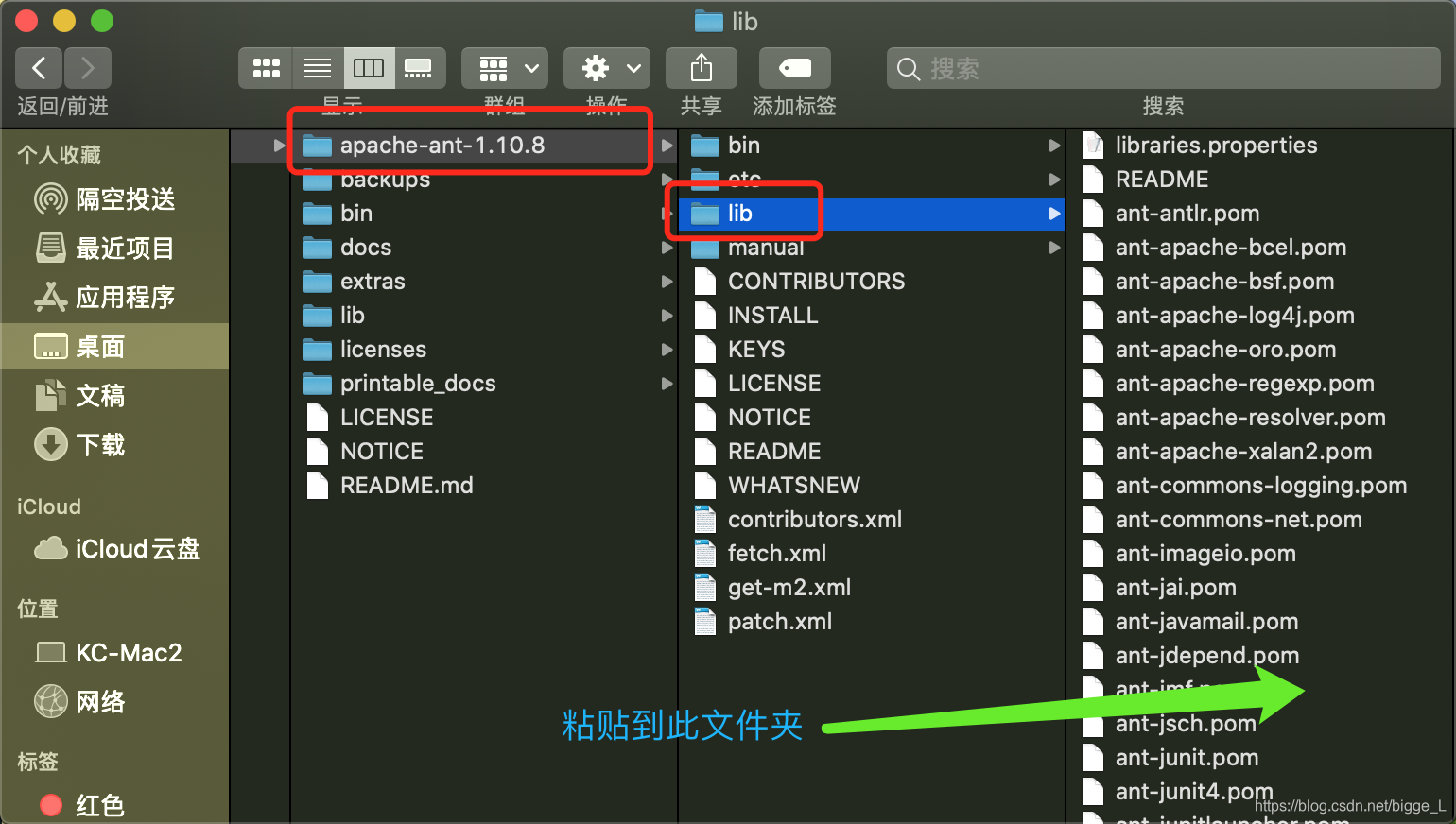Select the red tag (红色) in sidebar
Viewport: 1456px width, 824px height.
pos(114,806)
